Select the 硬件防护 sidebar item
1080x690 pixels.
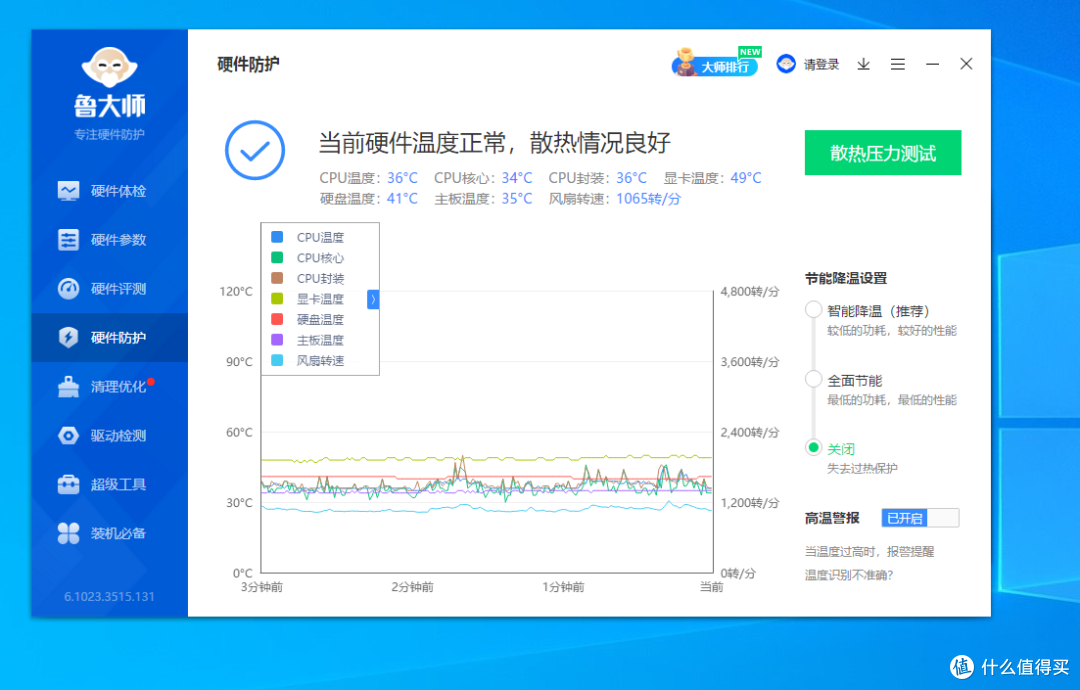tap(110, 337)
